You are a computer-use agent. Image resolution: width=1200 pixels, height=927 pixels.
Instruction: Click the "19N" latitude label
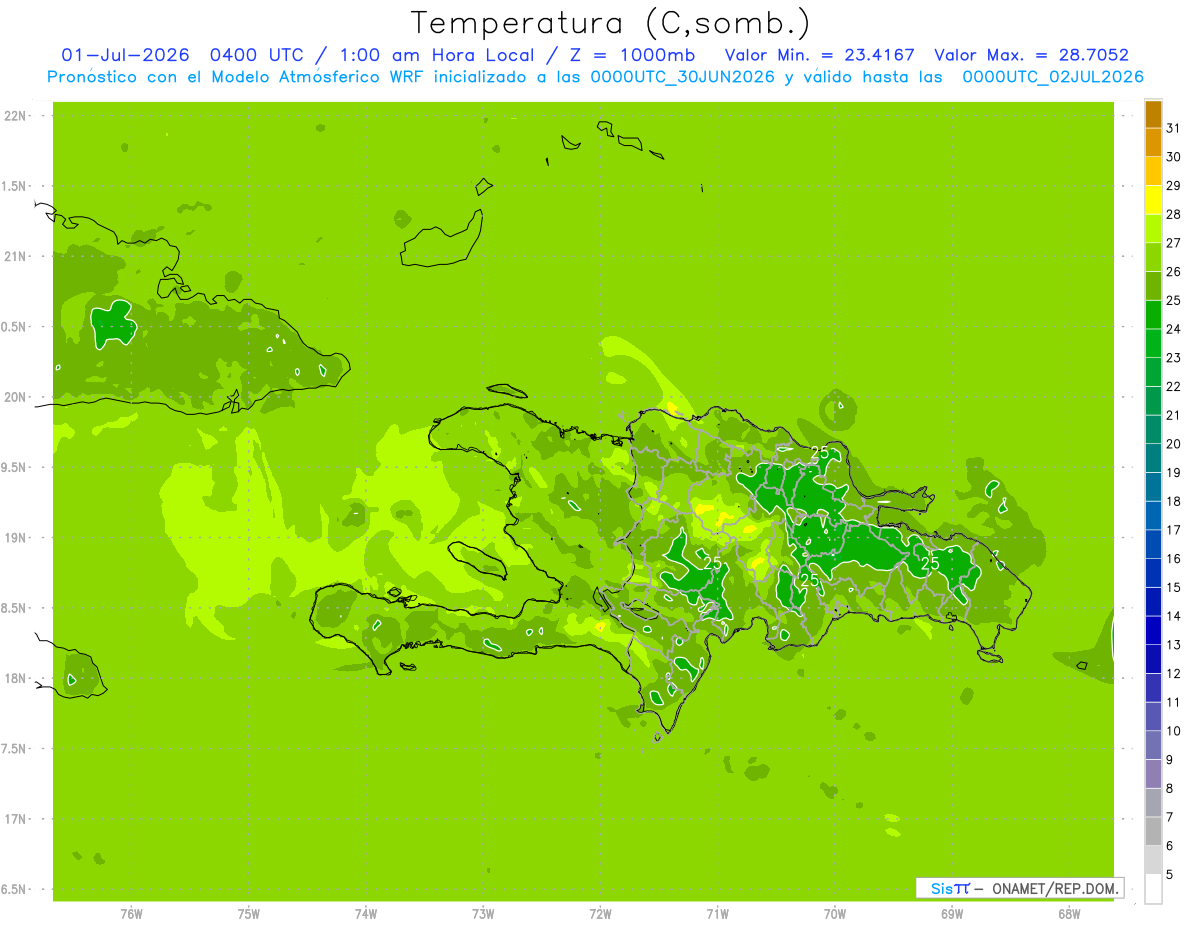tap(15, 538)
